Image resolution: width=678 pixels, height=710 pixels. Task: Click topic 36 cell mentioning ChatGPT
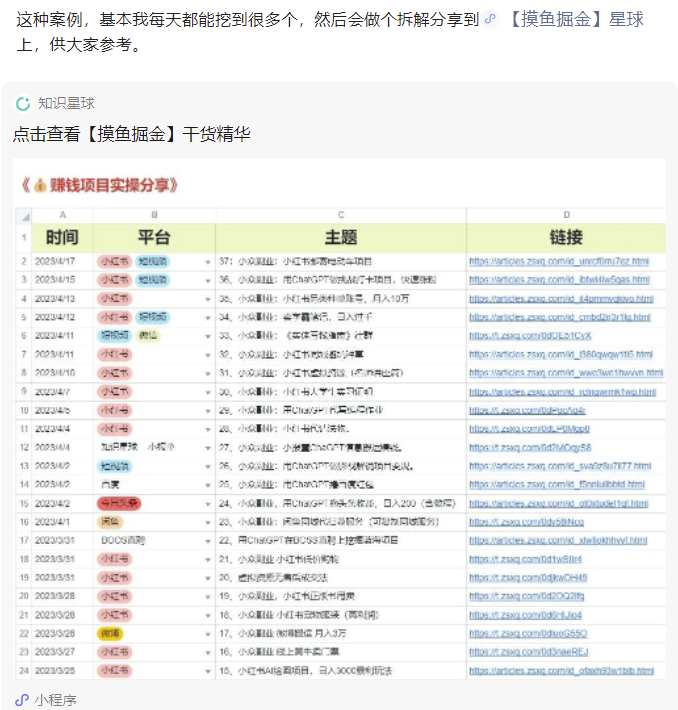pyautogui.click(x=341, y=280)
